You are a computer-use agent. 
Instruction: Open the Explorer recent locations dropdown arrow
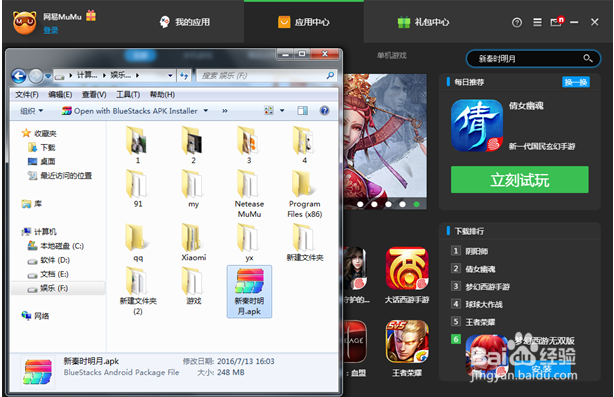pyautogui.click(x=48, y=76)
